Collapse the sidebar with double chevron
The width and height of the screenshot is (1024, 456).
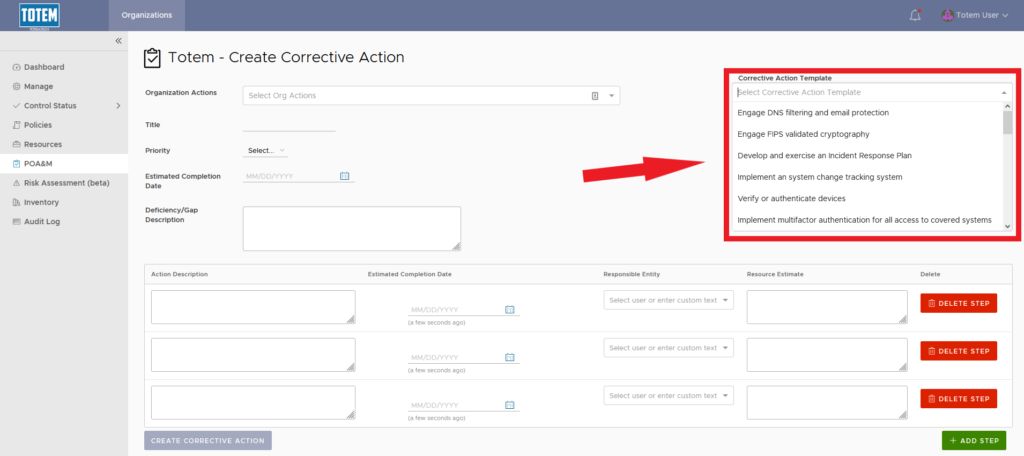pyautogui.click(x=118, y=41)
